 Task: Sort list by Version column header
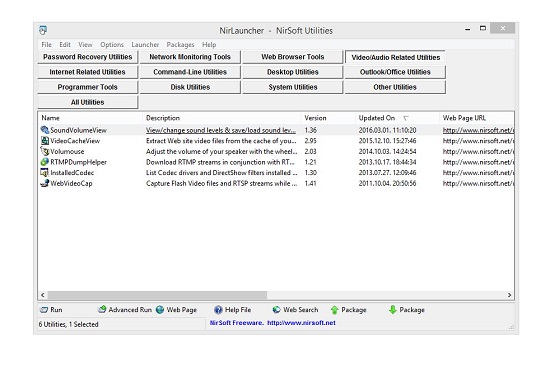[328, 118]
